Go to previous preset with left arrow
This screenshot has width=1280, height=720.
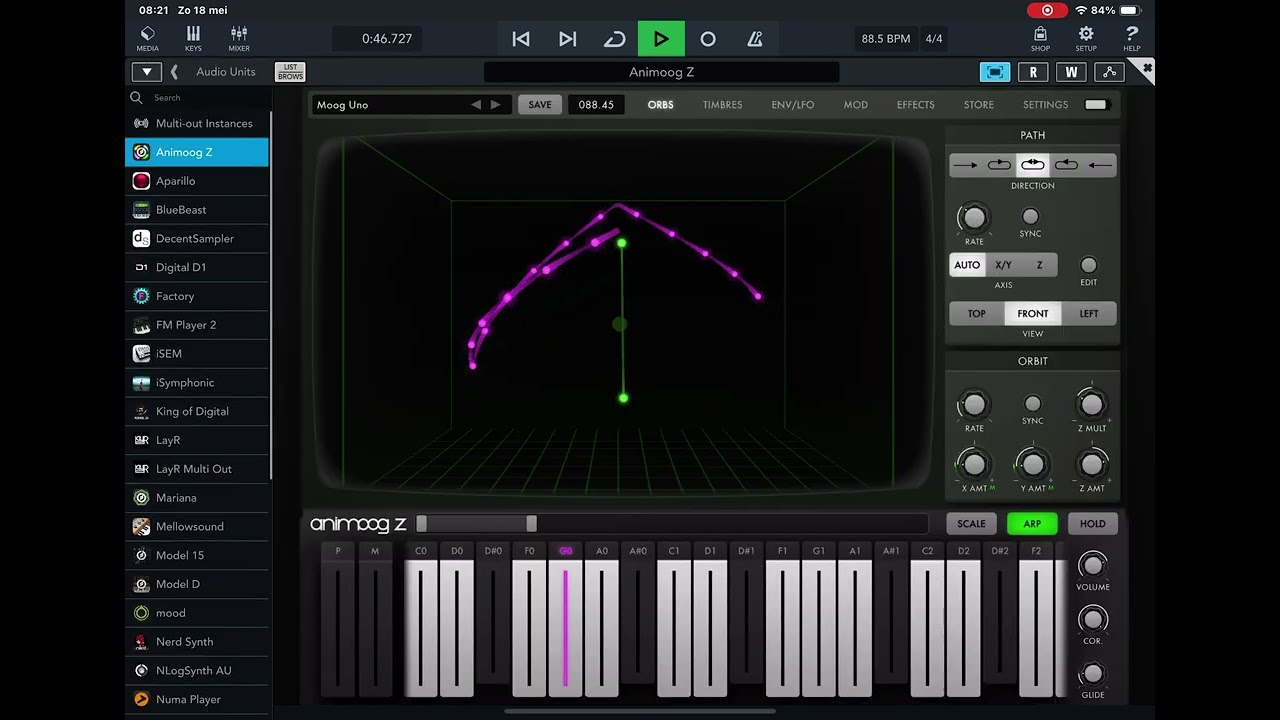pos(476,105)
